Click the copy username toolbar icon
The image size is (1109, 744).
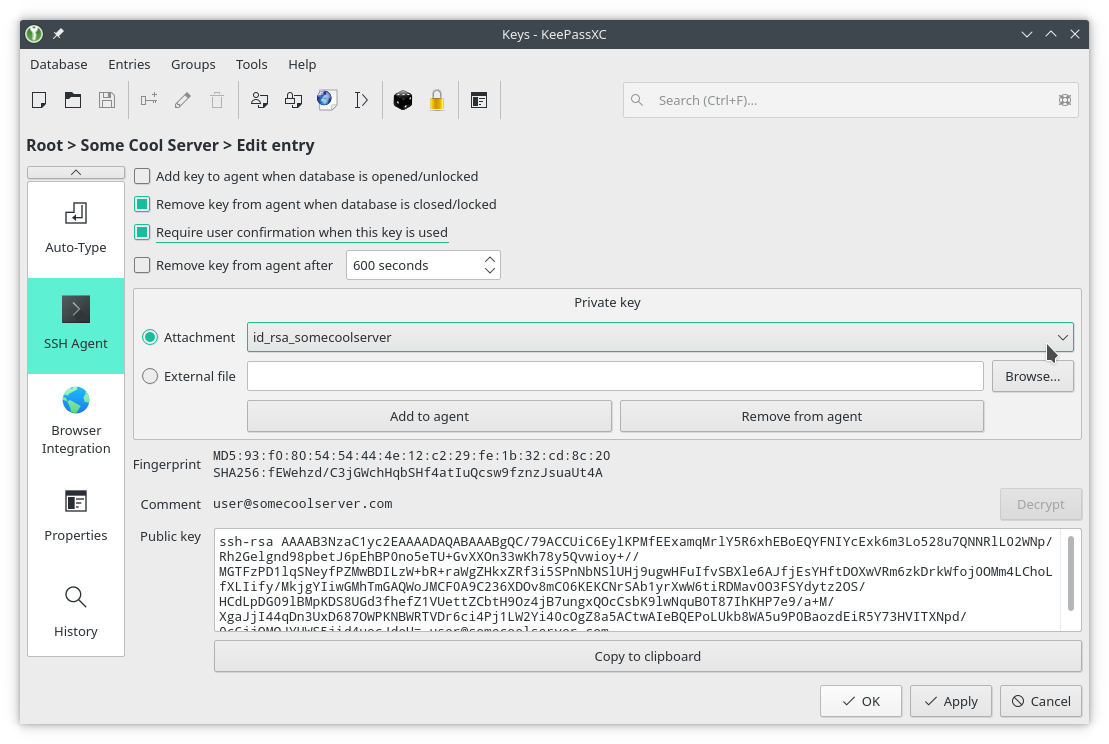click(258, 99)
